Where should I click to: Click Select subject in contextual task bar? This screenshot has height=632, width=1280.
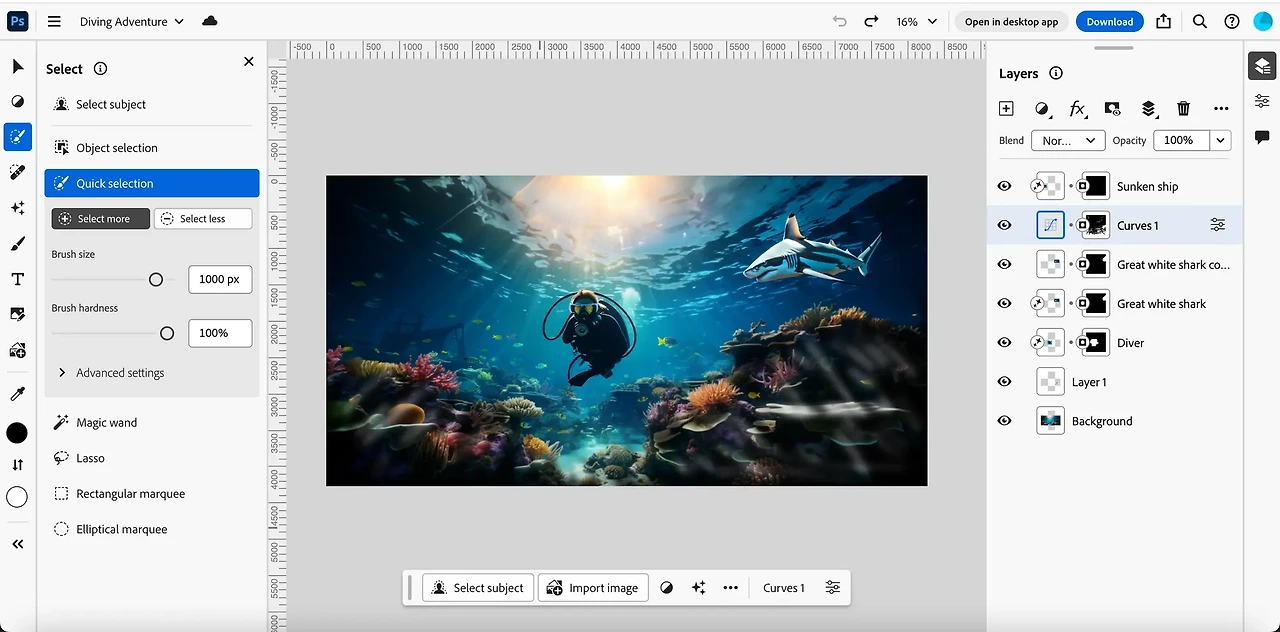[x=478, y=588]
